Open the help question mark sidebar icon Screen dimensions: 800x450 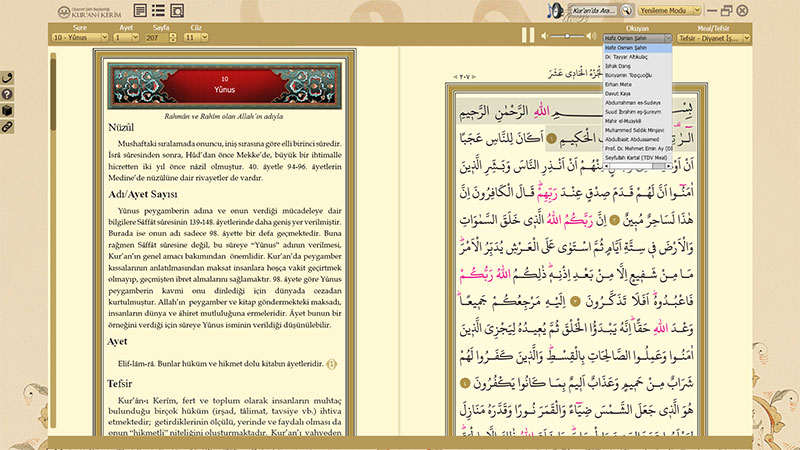tap(7, 94)
